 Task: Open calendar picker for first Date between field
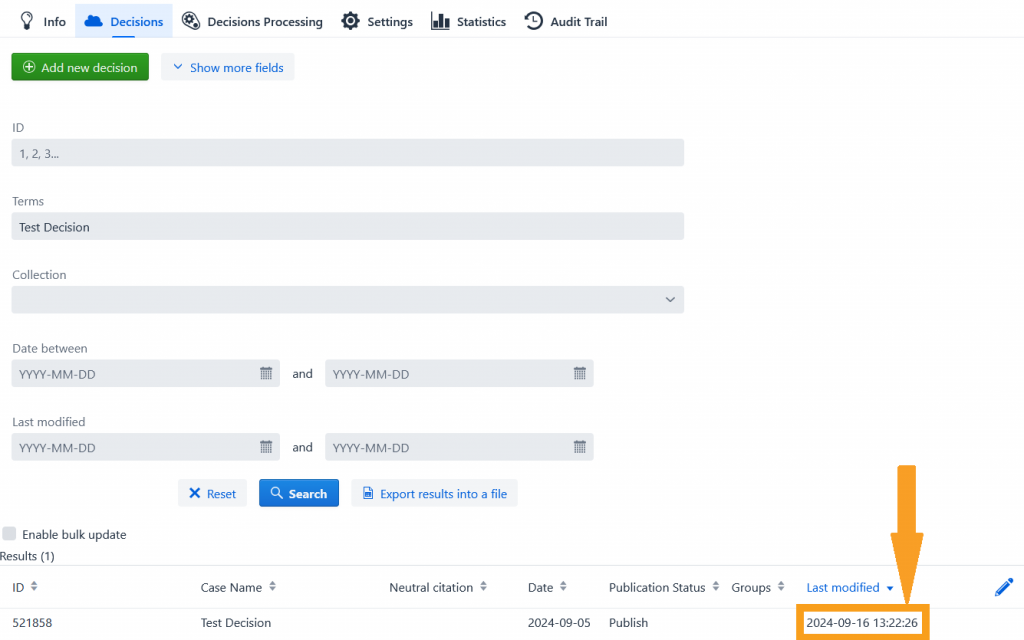tap(266, 373)
